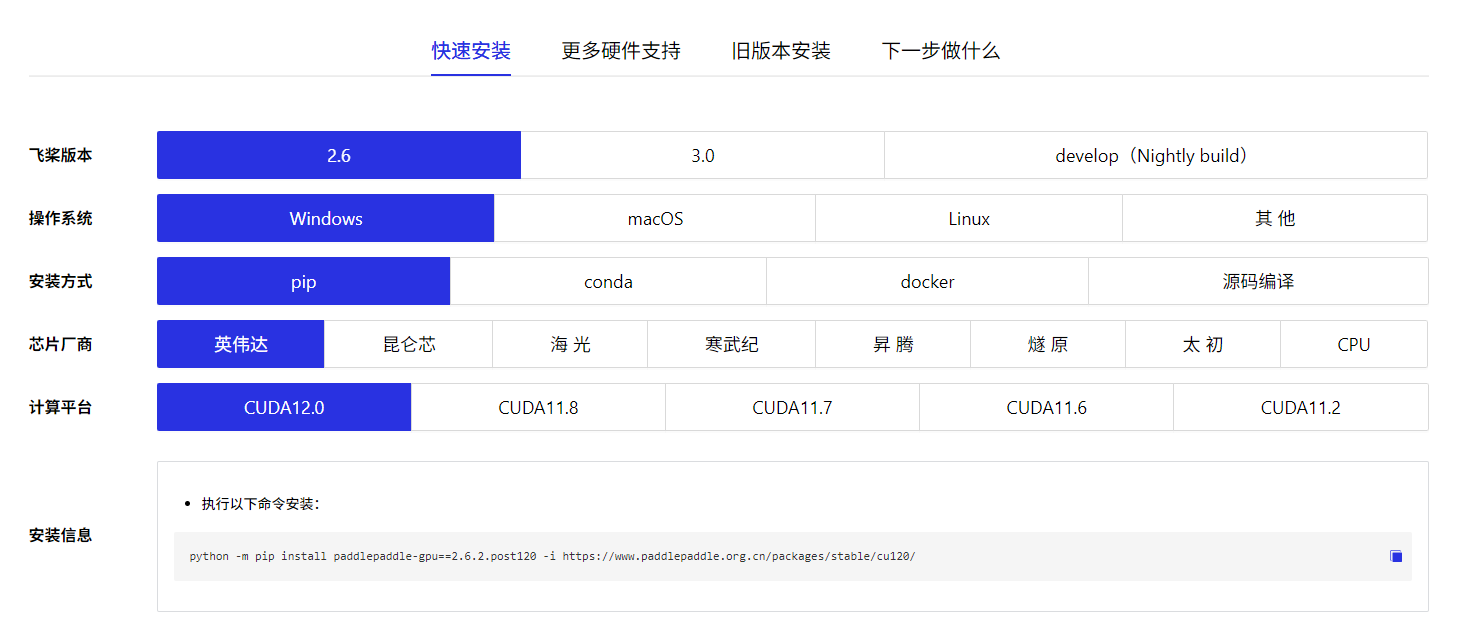The height and width of the screenshot is (627, 1460).
Task: Select PaddlePaddle version 3.0
Action: [702, 155]
